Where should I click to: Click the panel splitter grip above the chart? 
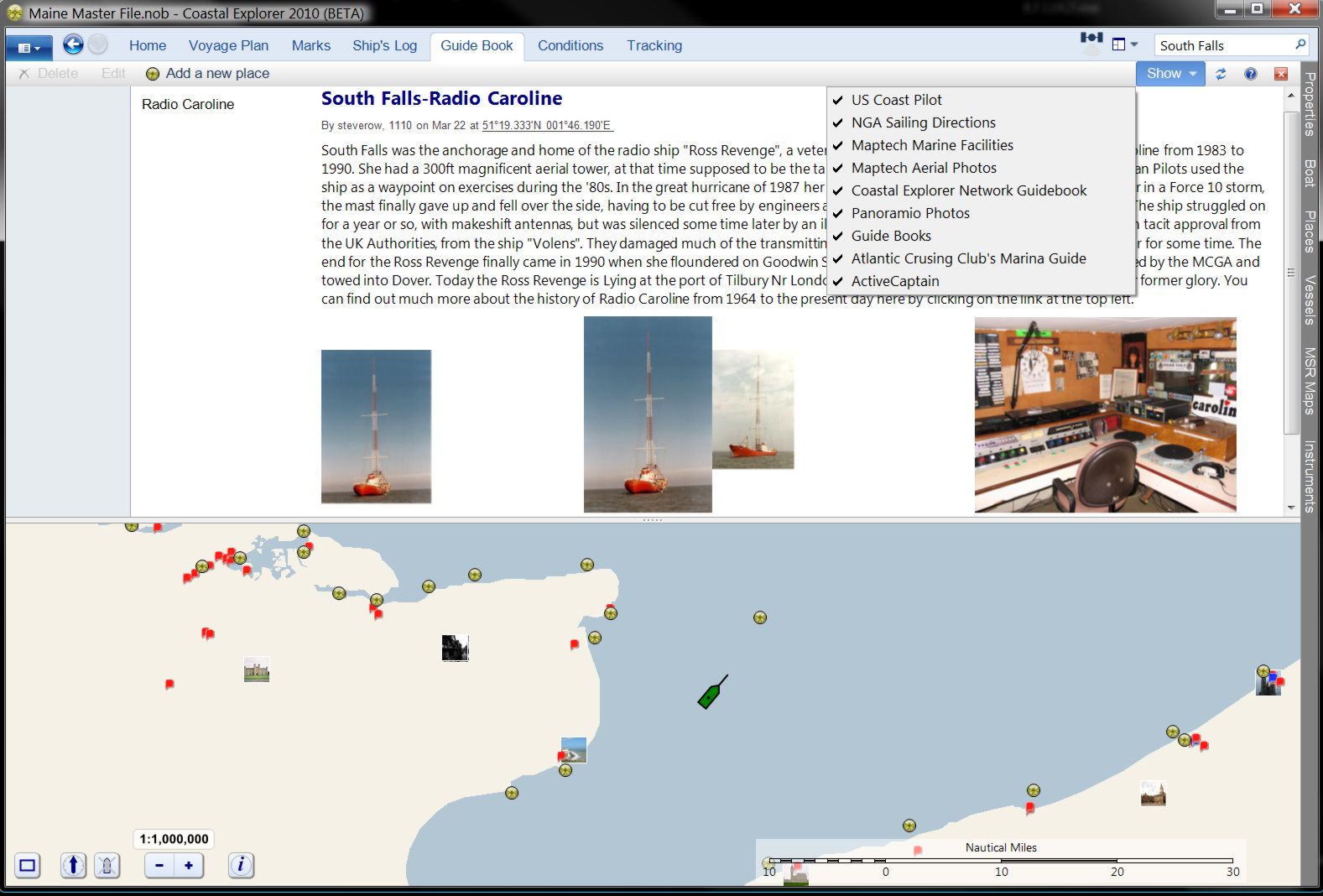(653, 520)
